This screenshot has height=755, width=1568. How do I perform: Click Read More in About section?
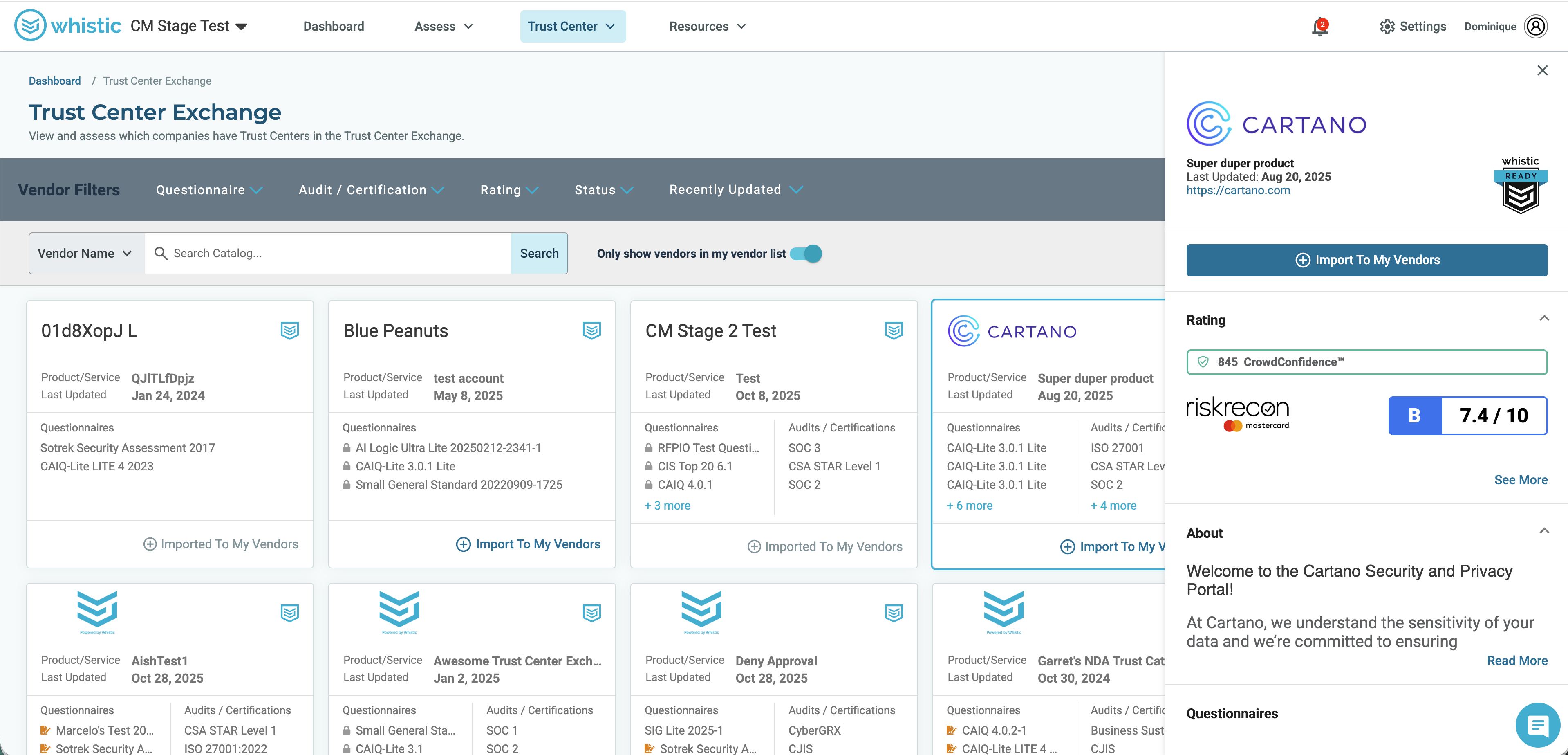coord(1517,661)
